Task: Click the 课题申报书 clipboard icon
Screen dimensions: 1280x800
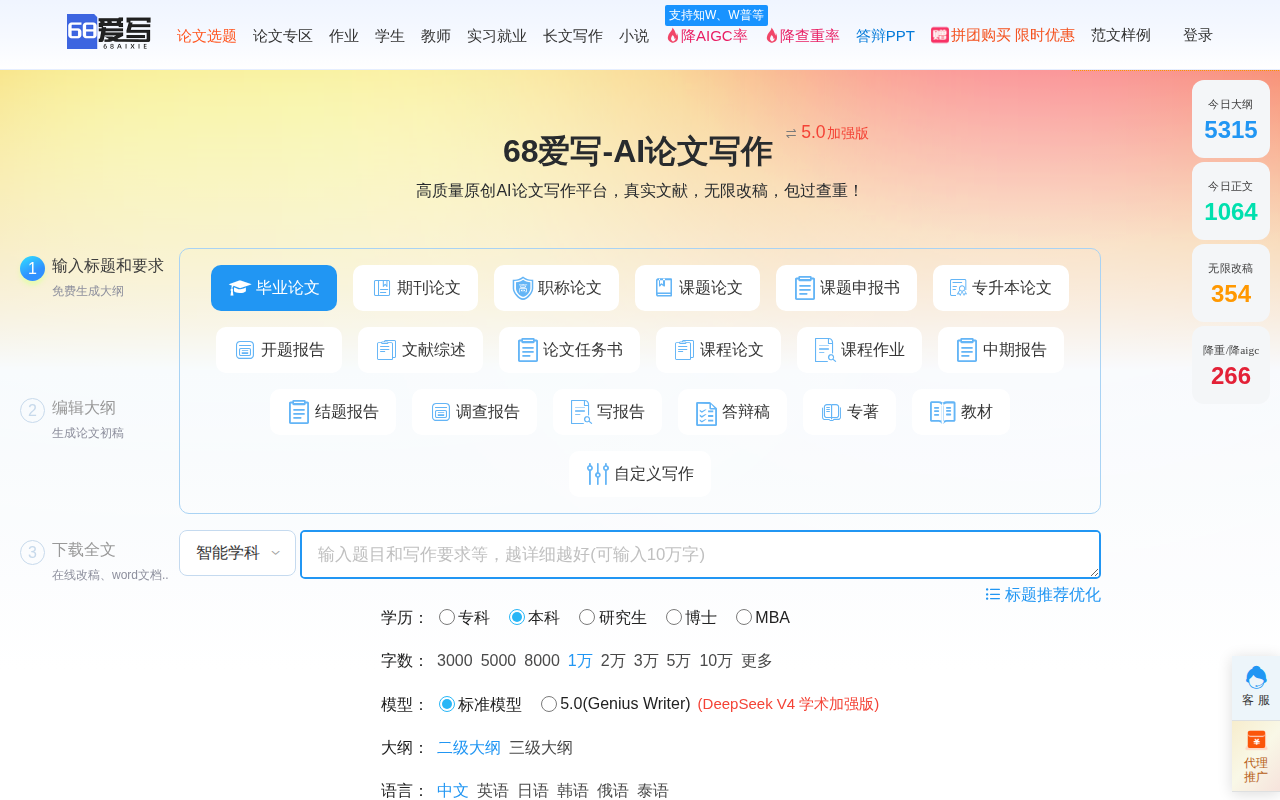Action: click(805, 288)
